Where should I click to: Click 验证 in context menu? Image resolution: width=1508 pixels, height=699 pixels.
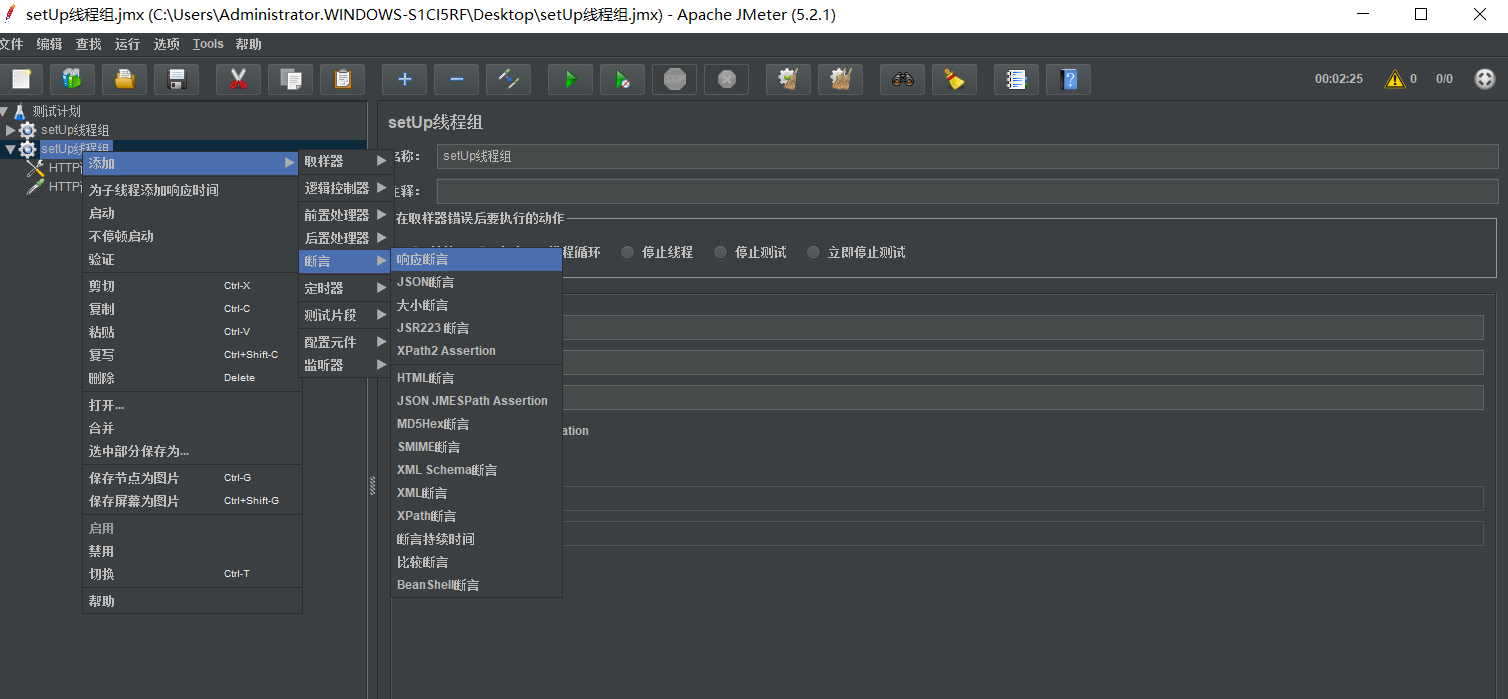coord(192,259)
